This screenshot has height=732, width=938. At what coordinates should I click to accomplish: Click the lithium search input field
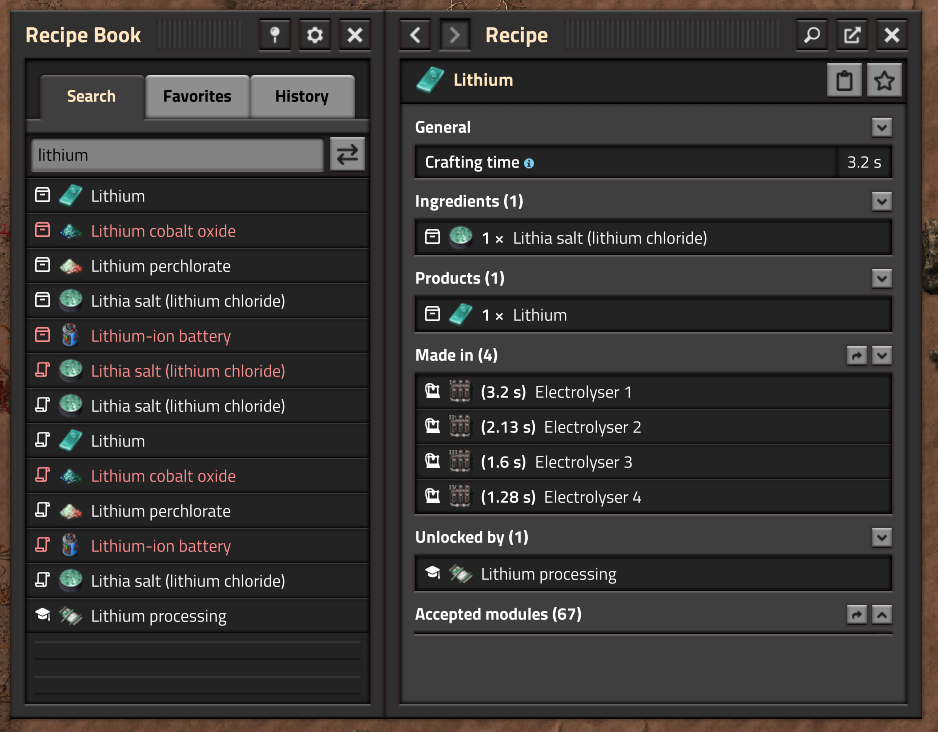point(176,154)
